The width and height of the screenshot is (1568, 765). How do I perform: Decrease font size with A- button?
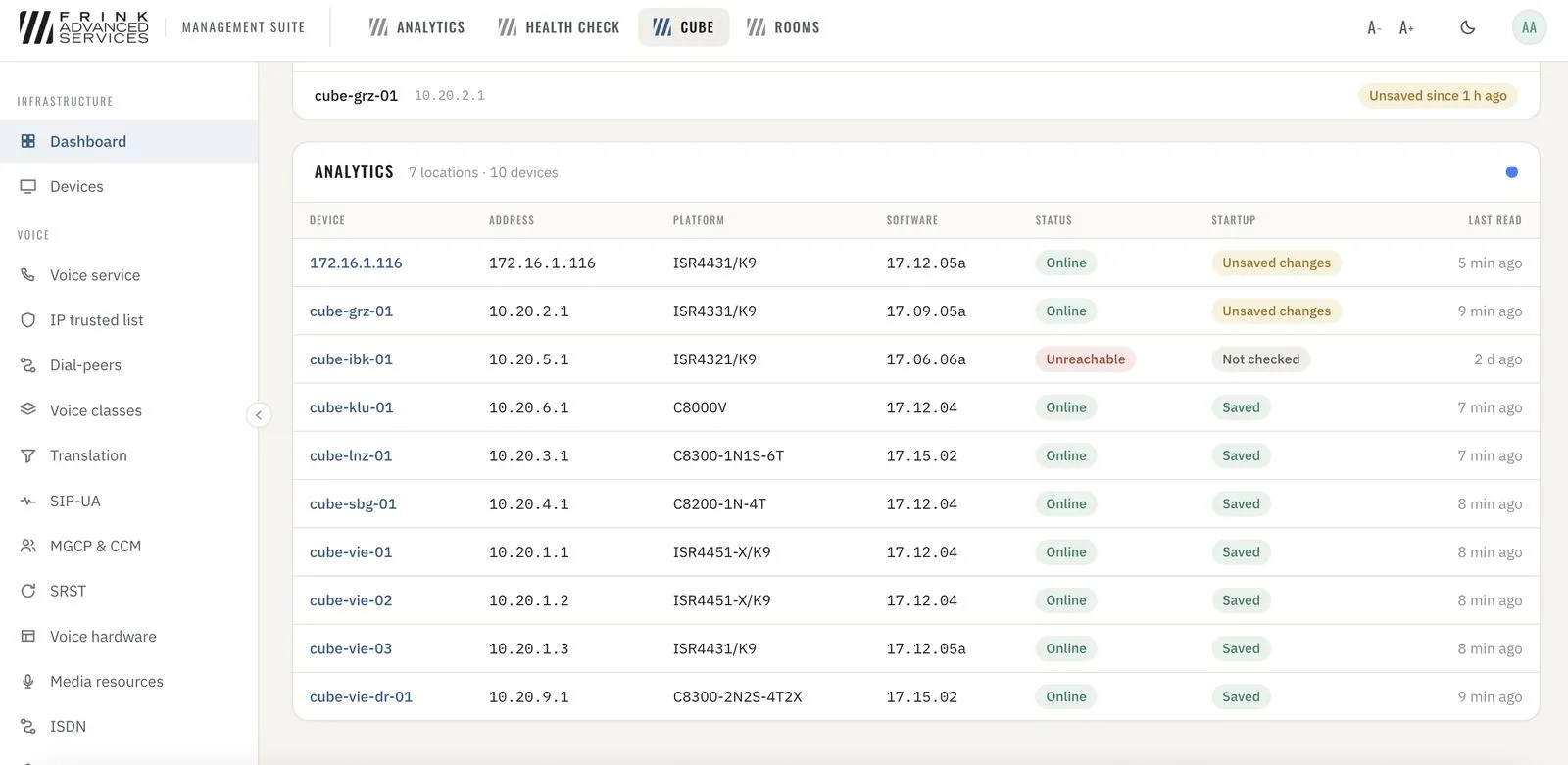(1374, 27)
